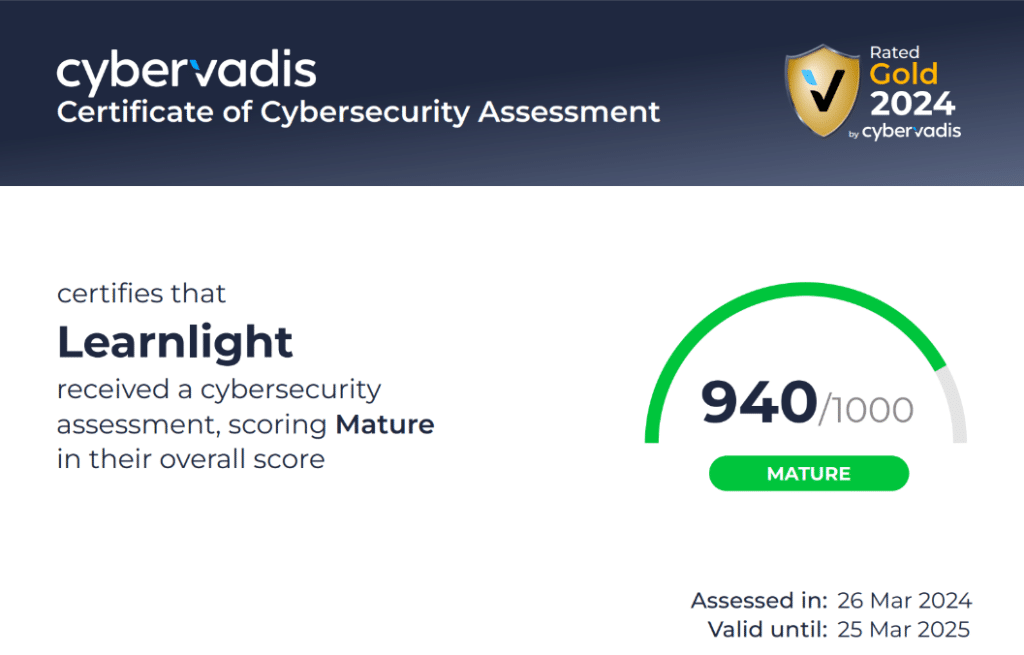Click the bold 'Mature' word in sentence

385,424
